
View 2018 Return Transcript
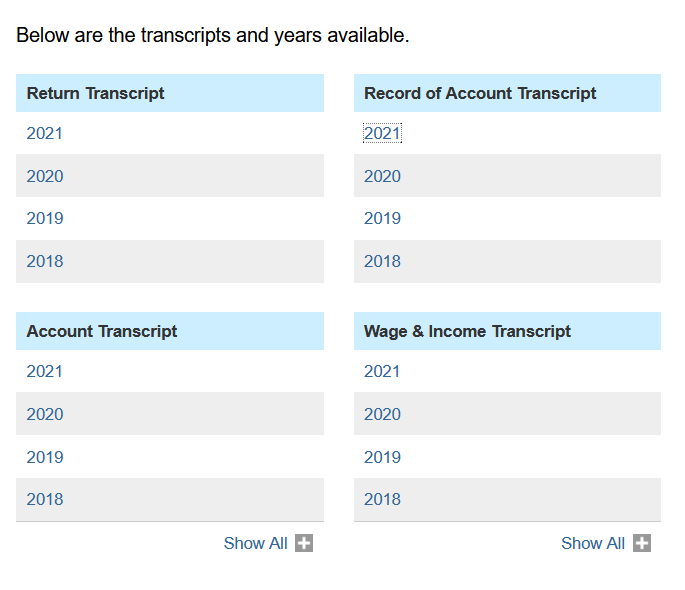[45, 261]
